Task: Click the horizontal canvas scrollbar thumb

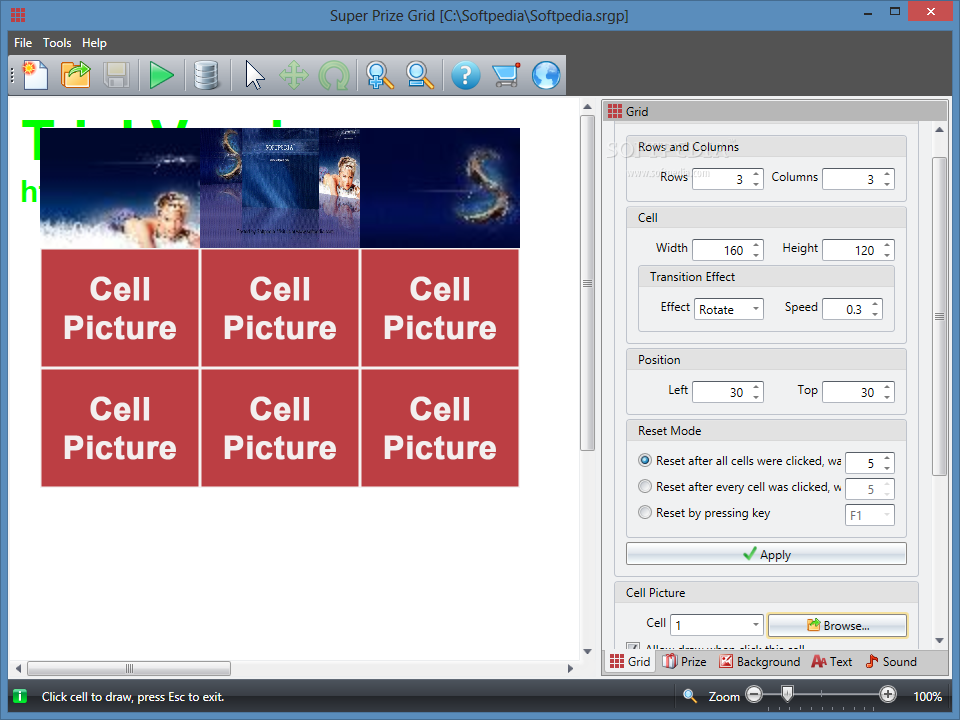Action: (x=129, y=668)
